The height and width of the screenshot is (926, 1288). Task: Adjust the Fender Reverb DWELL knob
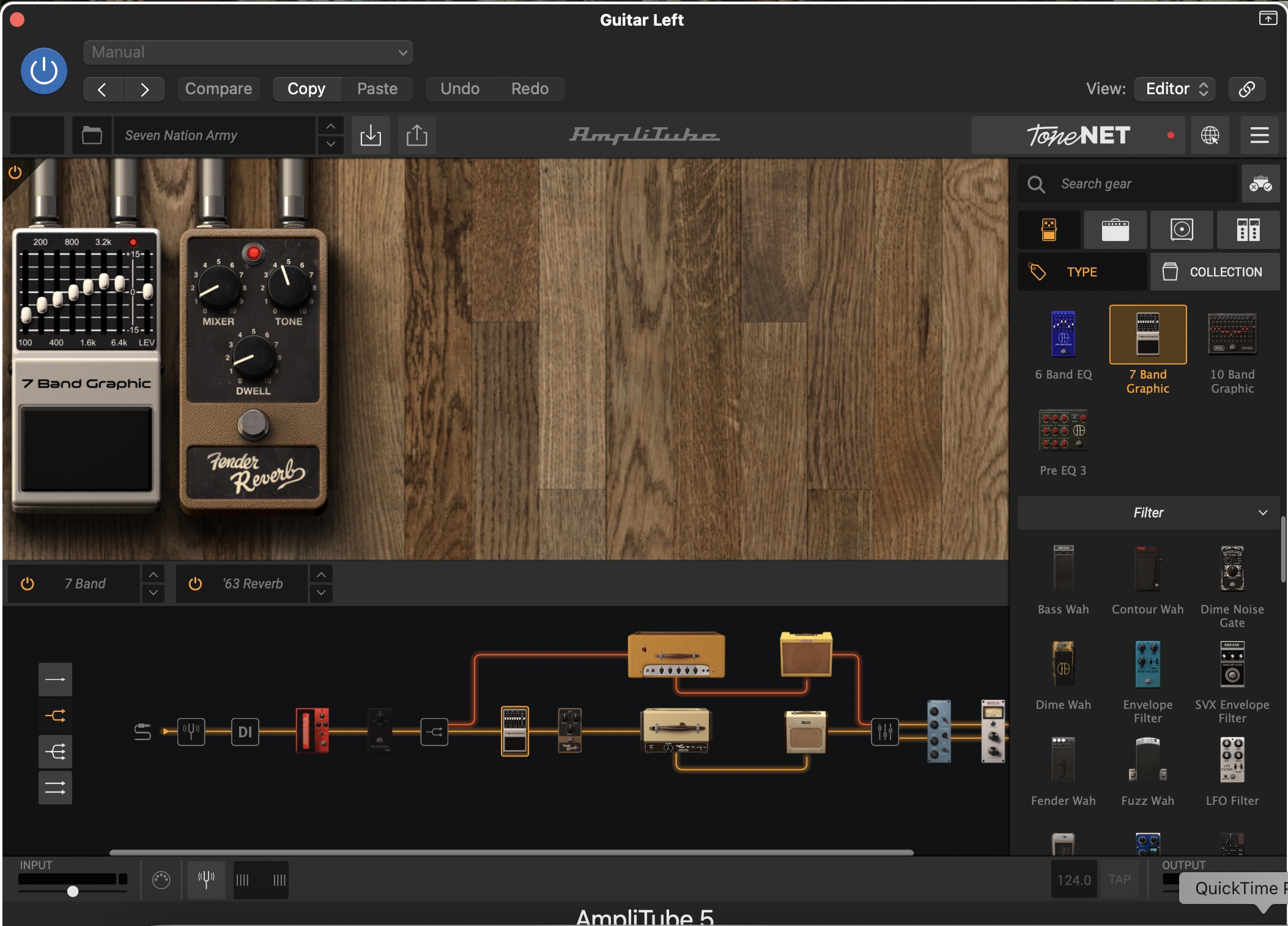pyautogui.click(x=253, y=357)
